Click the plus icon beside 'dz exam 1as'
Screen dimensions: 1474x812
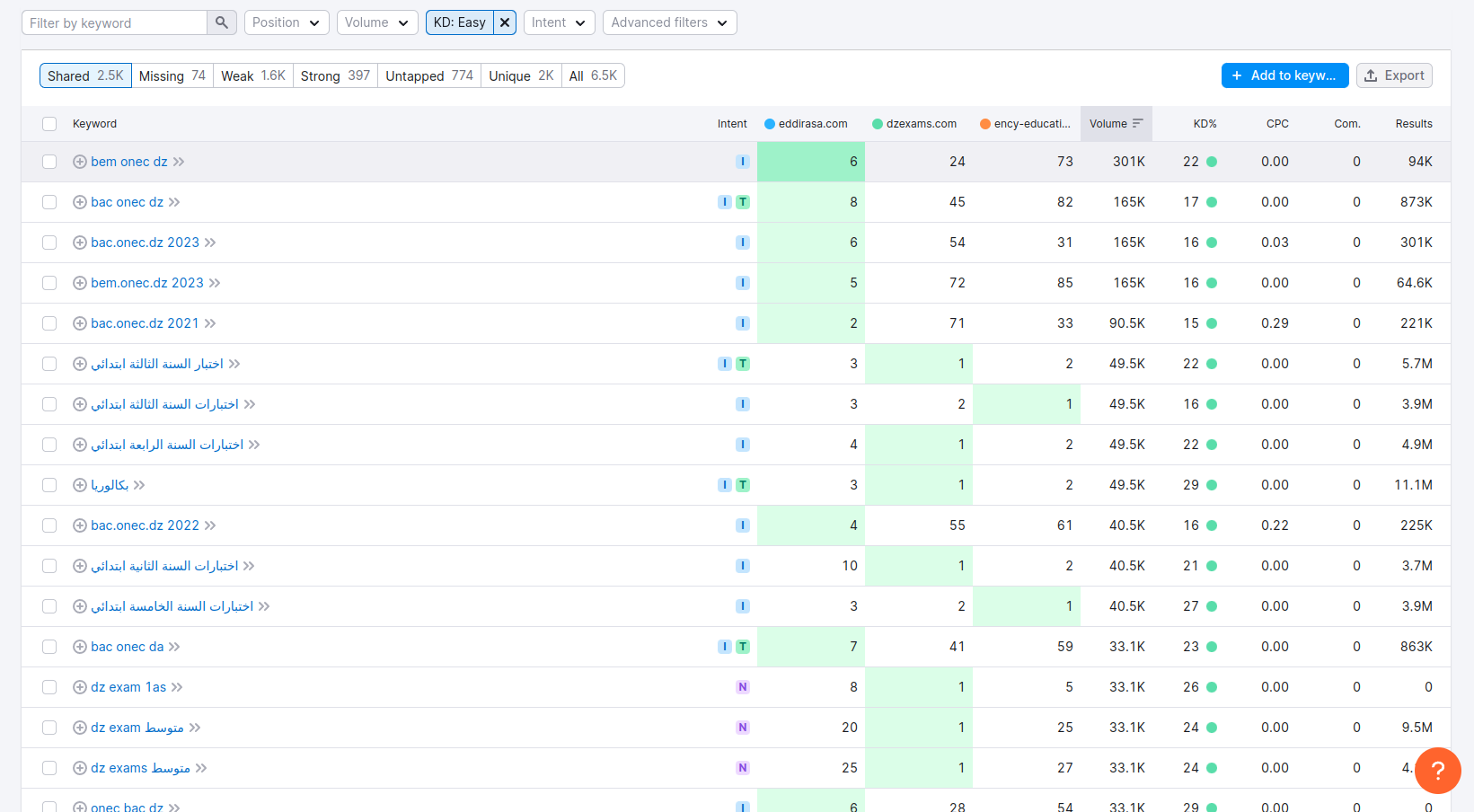pos(80,687)
